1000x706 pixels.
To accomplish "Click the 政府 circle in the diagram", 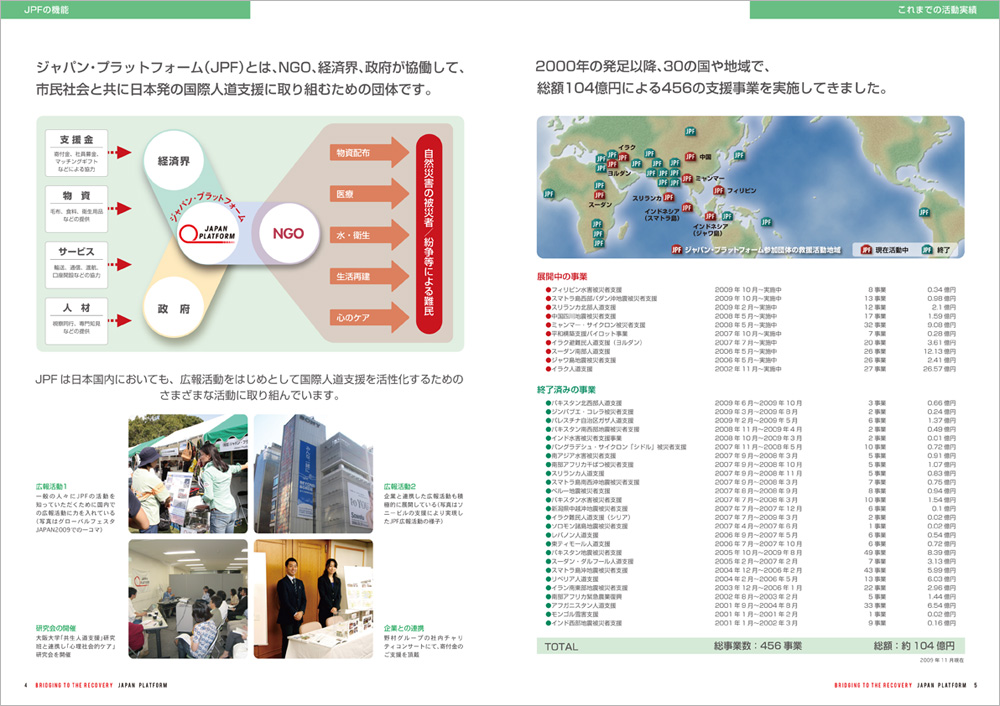I will pos(174,309).
